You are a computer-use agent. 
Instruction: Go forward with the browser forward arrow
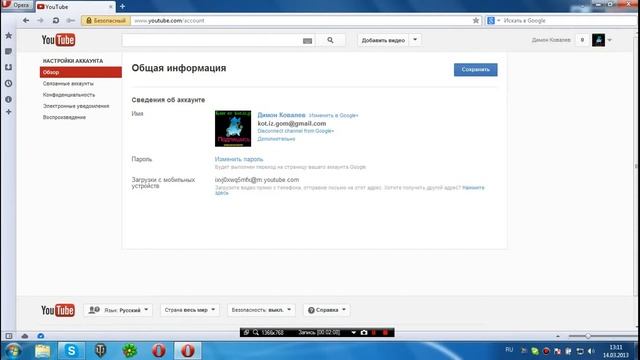point(40,20)
